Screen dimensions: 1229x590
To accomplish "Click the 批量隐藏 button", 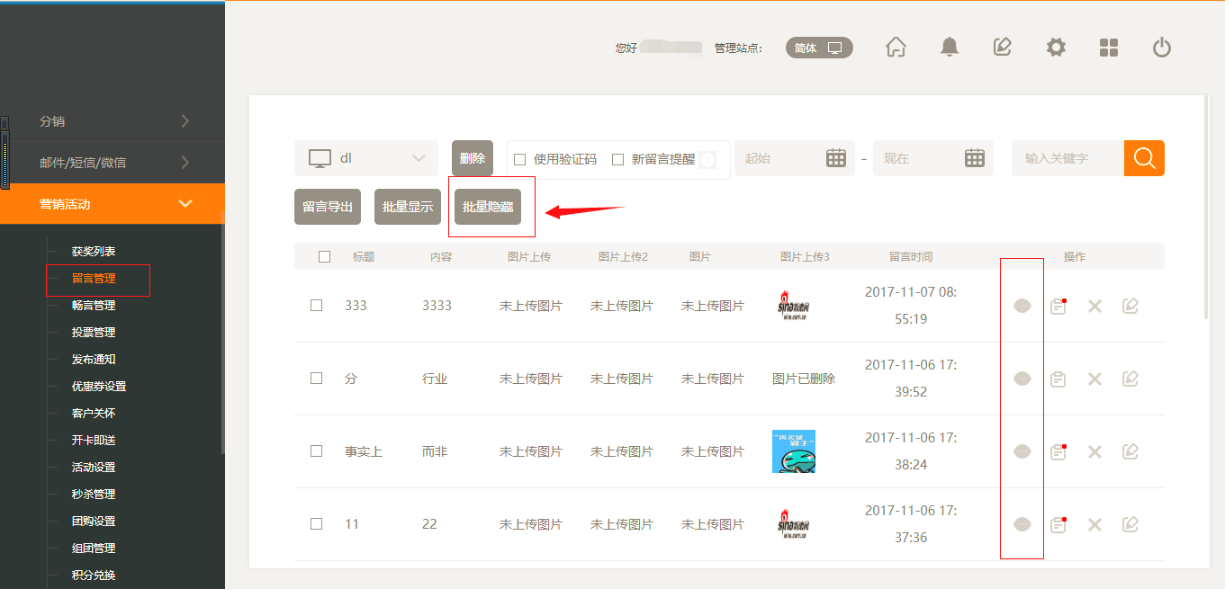I will (x=488, y=207).
